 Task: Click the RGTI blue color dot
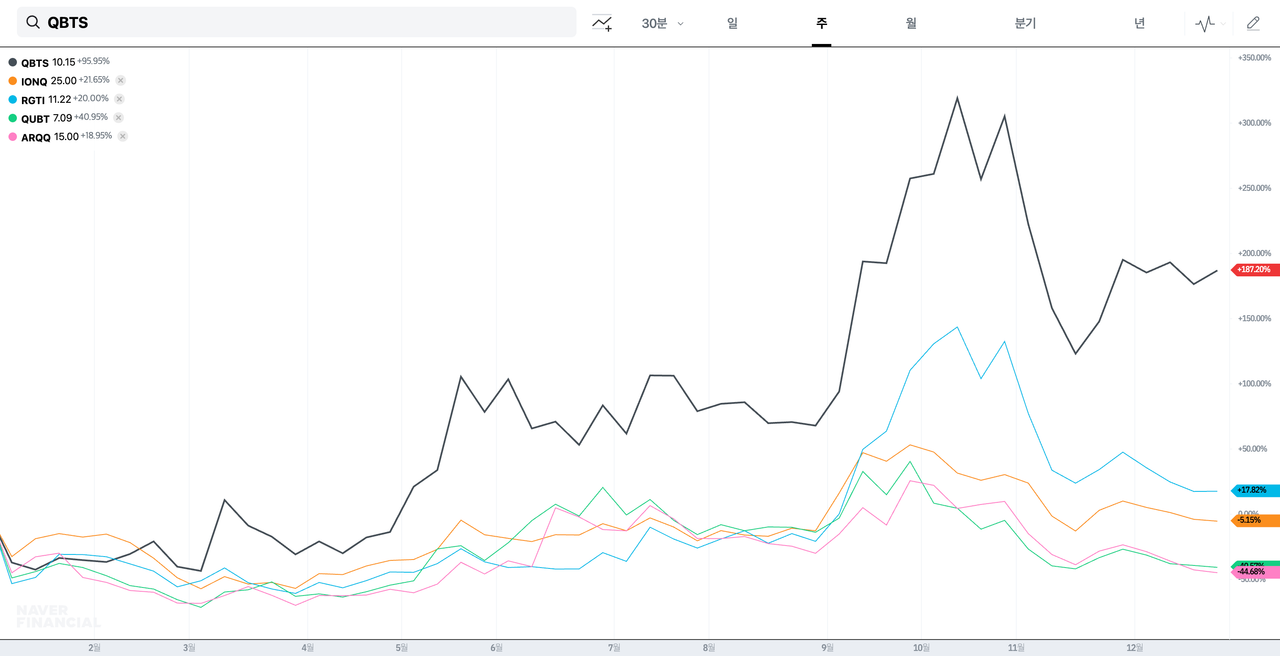click(x=12, y=99)
